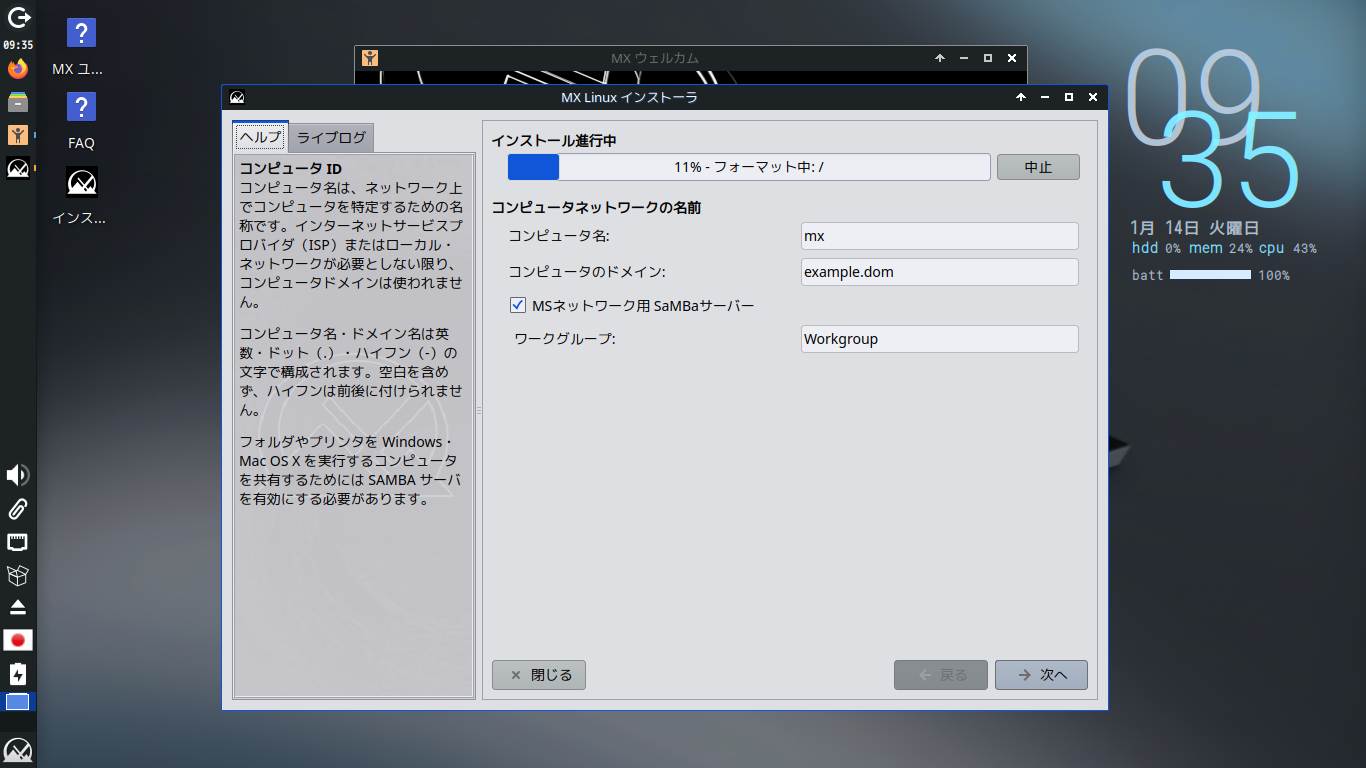Click the 閉じる button
This screenshot has height=768, width=1366.
539,675
